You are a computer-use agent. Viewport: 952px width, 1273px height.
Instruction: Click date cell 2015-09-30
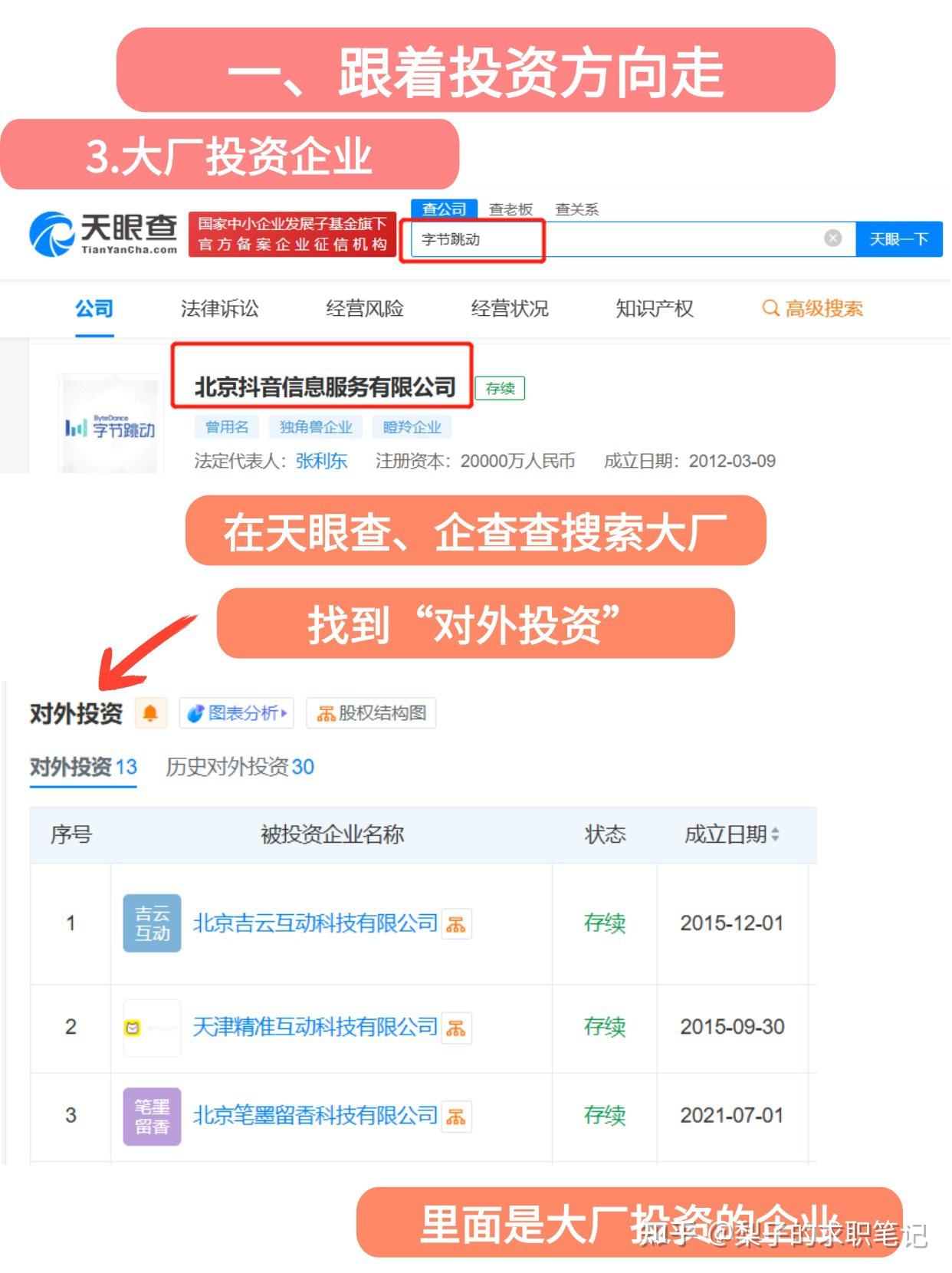click(732, 1027)
